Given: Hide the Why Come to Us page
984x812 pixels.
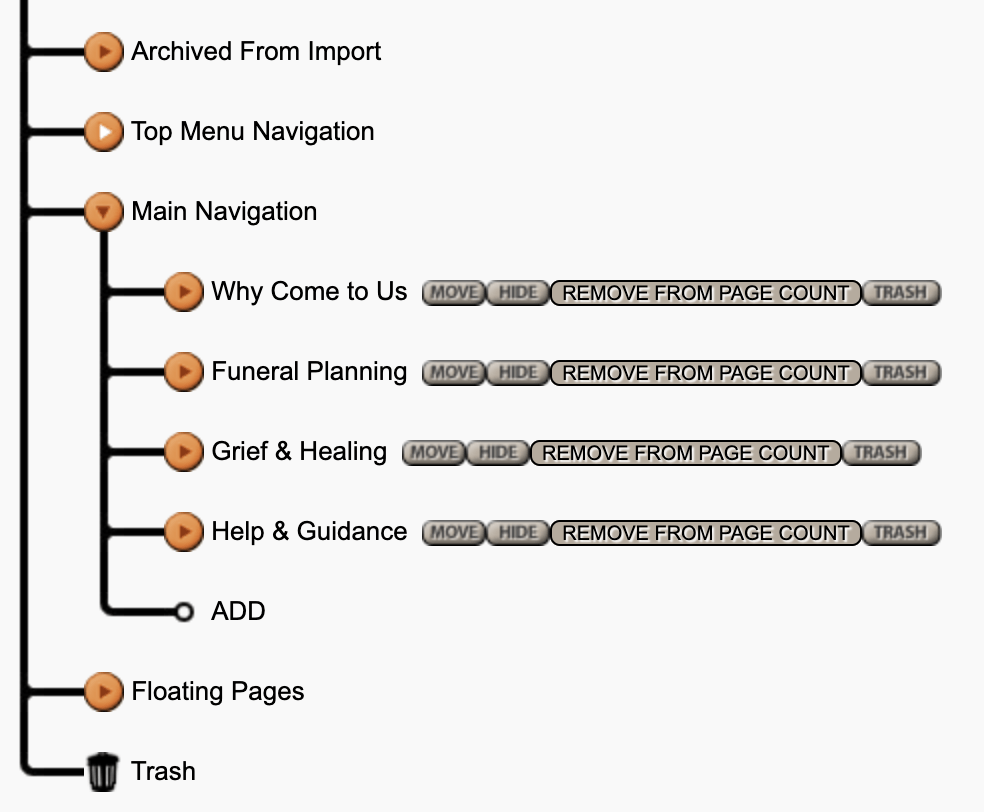Looking at the screenshot, I should pos(516,292).
